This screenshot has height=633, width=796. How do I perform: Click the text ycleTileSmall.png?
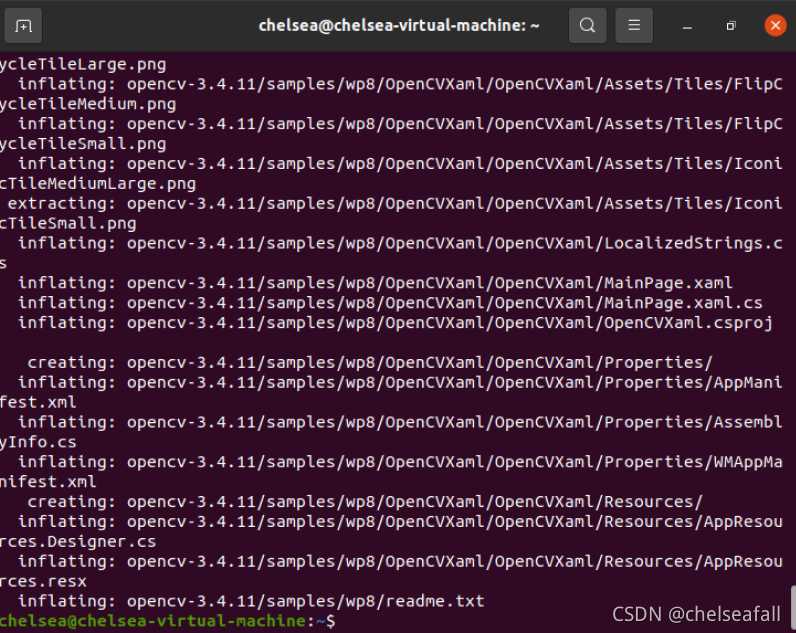83,144
